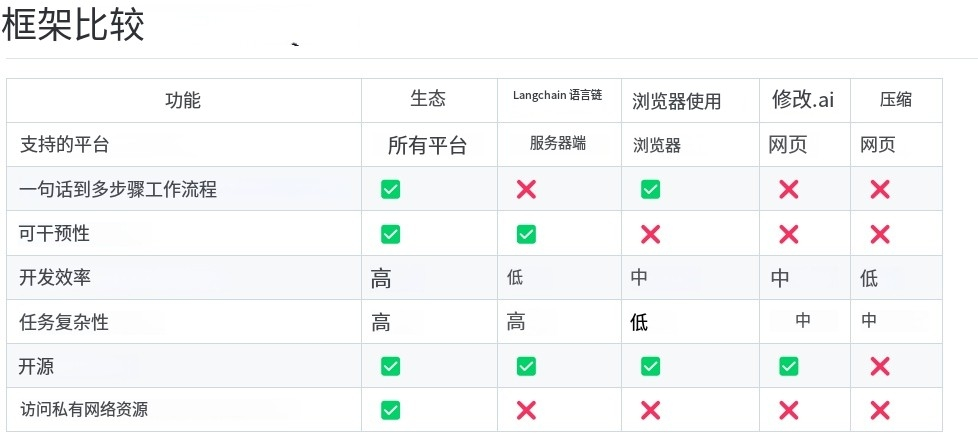The height and width of the screenshot is (436, 978).
Task: Click the green check for 生态 in 可干预性 row
Action: [x=390, y=234]
